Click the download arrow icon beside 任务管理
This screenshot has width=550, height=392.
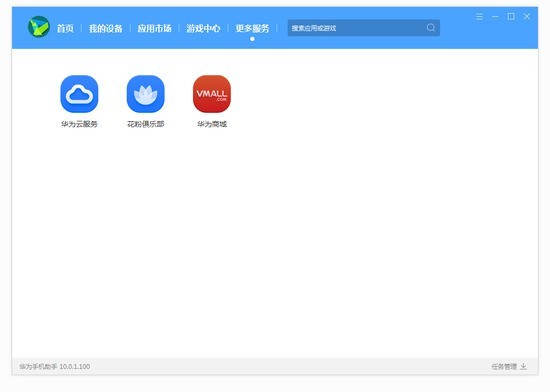(523, 366)
